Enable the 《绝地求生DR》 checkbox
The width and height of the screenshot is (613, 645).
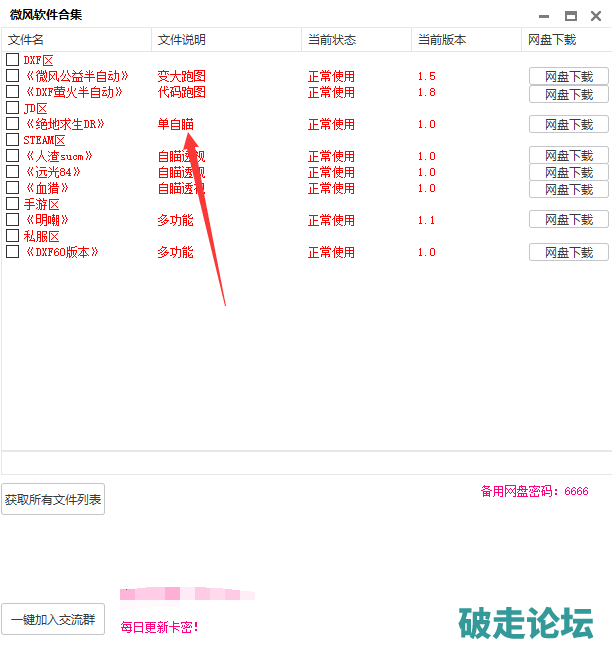[12, 124]
